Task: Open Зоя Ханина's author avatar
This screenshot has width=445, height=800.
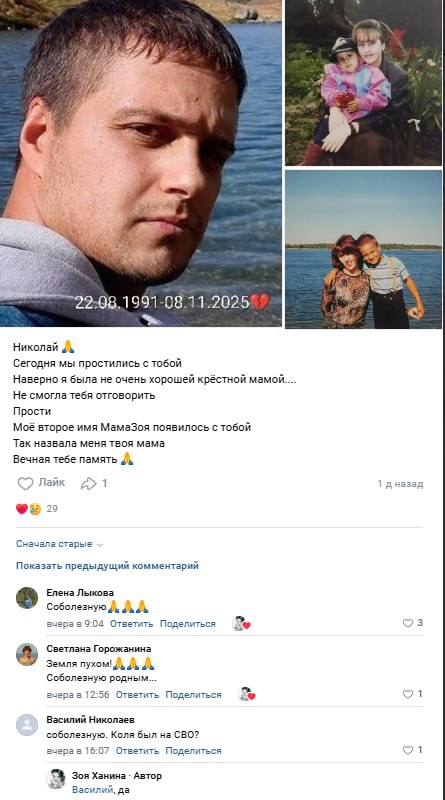Action: 56,779
